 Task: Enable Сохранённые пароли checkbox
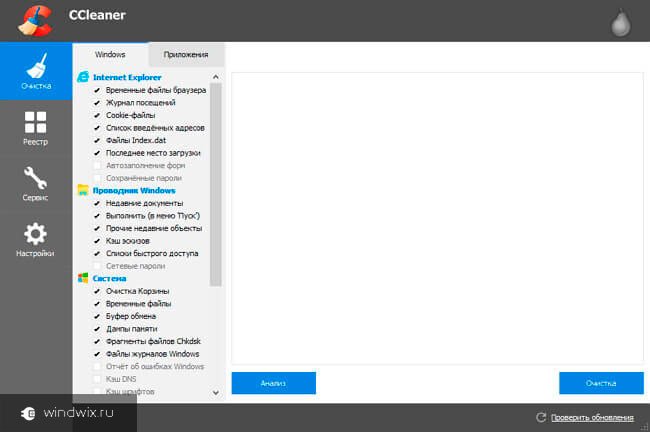(97, 178)
